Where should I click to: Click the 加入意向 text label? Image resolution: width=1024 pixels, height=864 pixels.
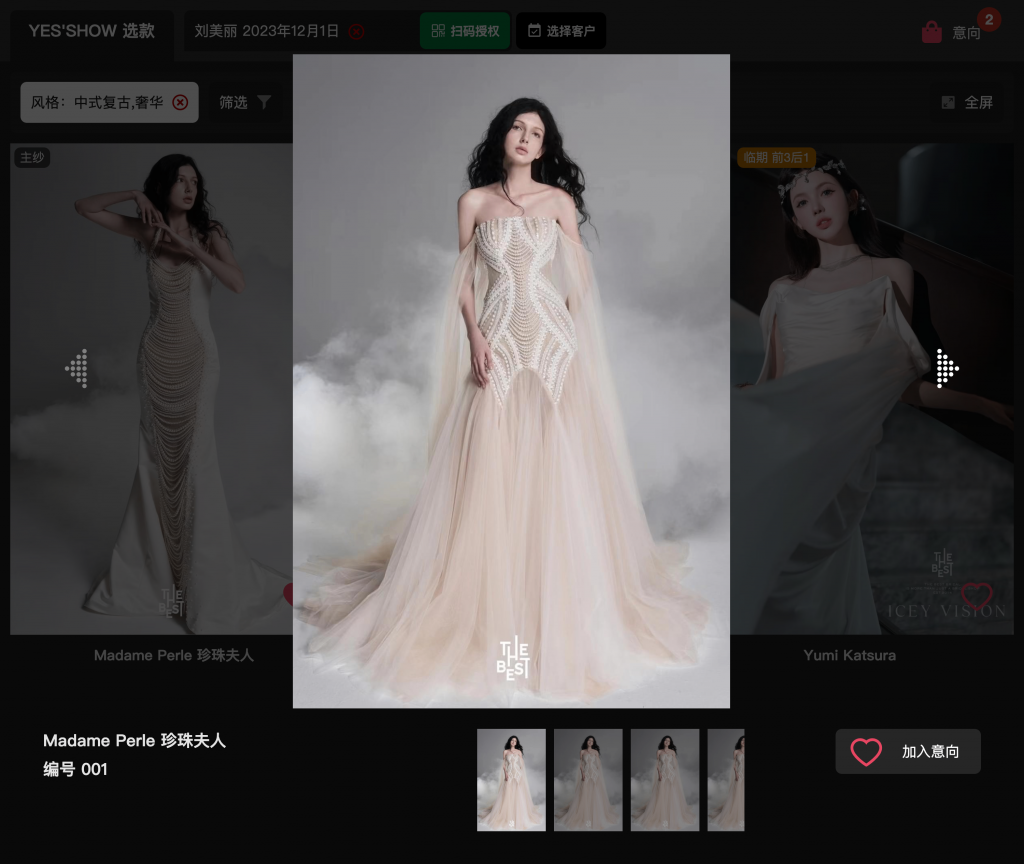pos(930,752)
